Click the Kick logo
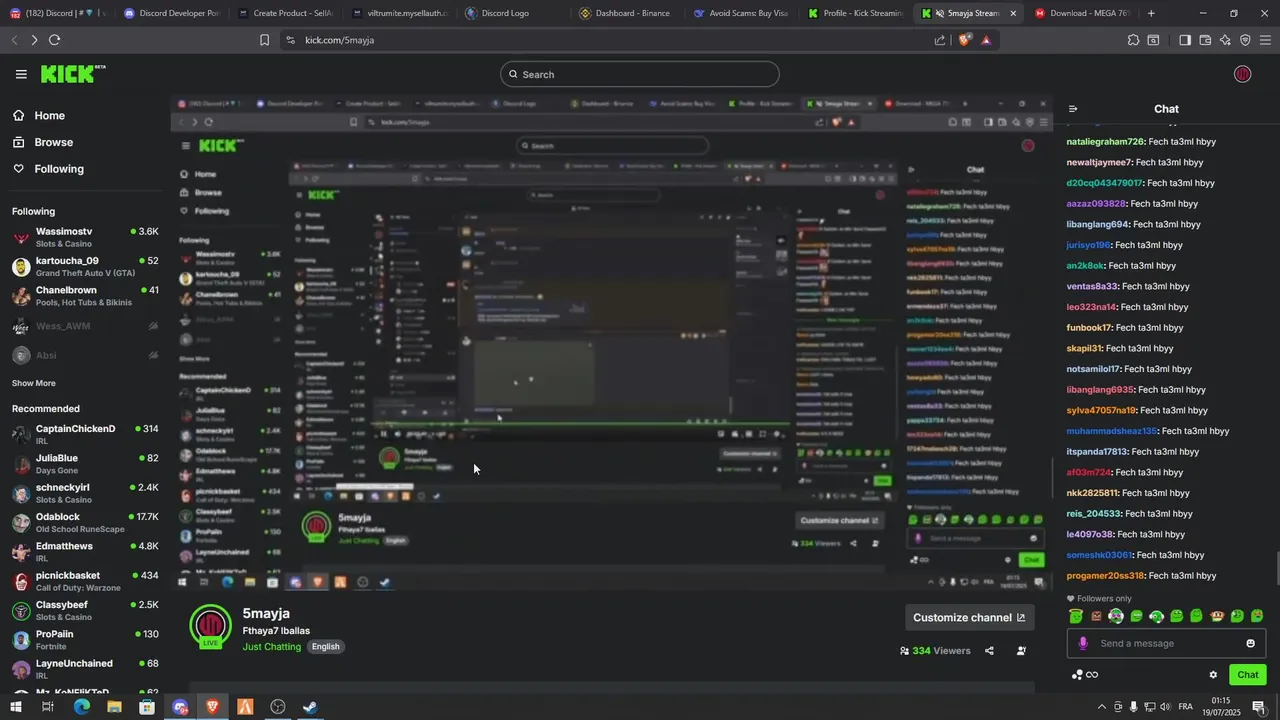The image size is (1280, 720). tap(72, 74)
